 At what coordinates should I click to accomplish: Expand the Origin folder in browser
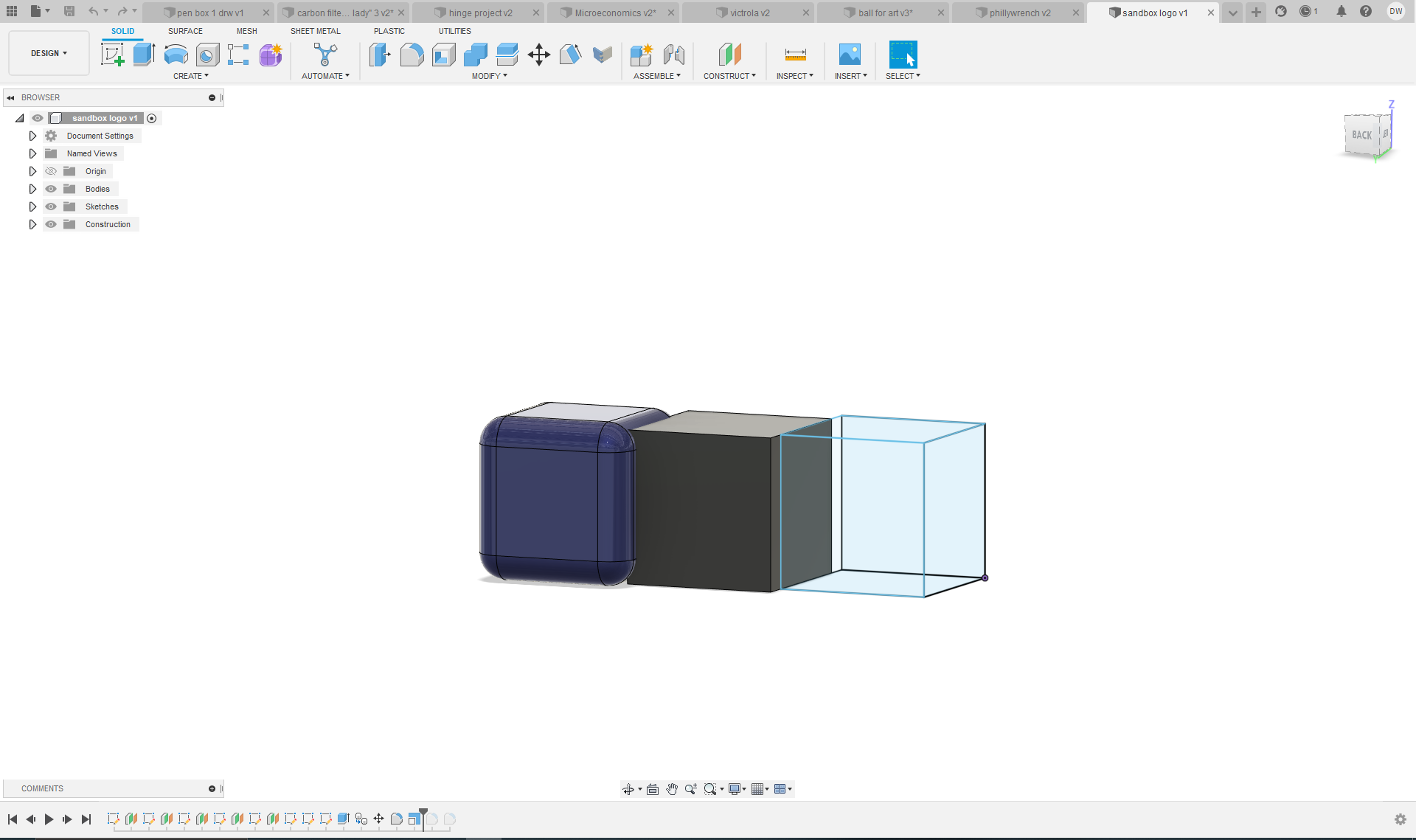click(31, 171)
